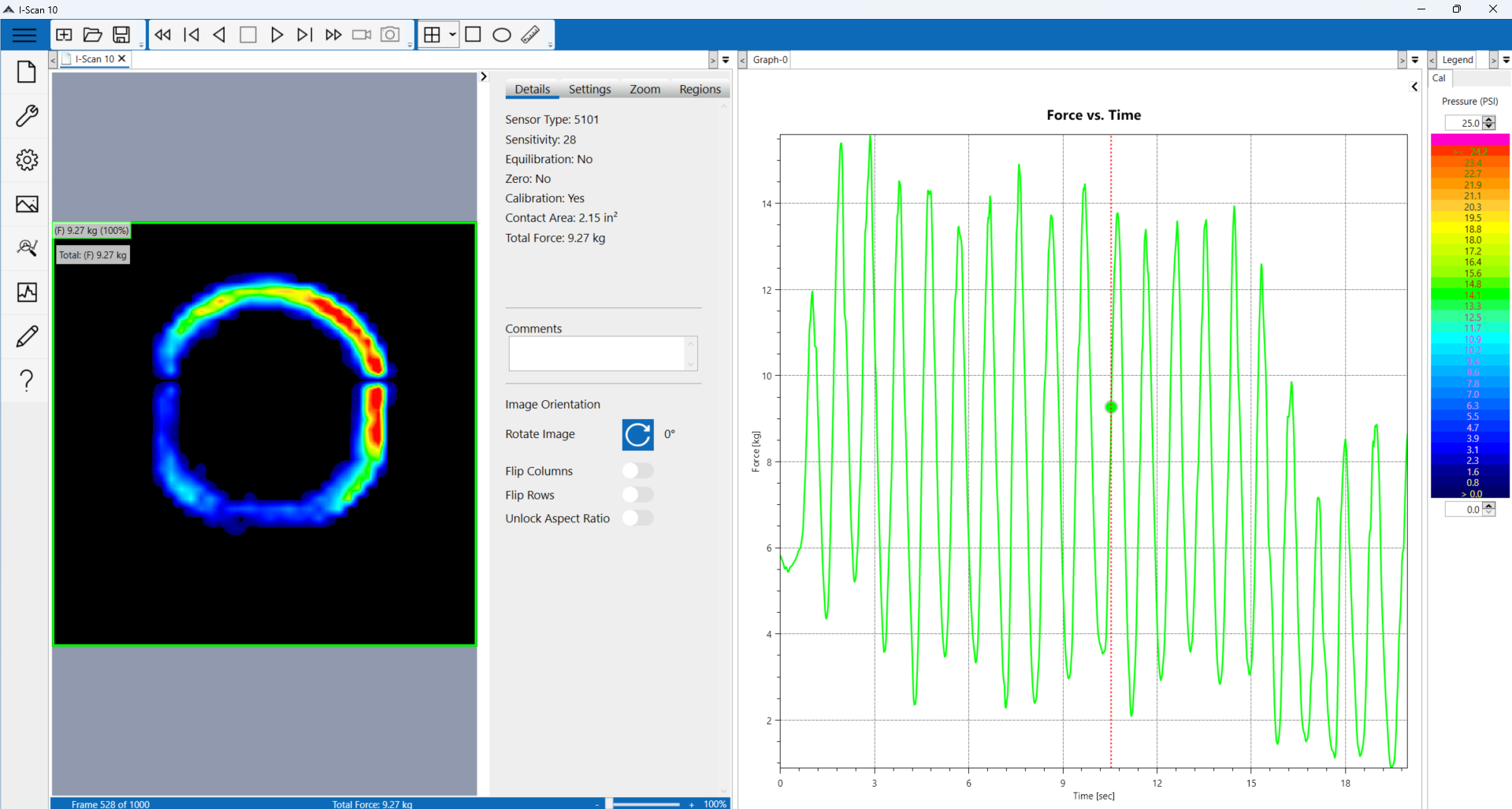
Task: Click the new window toolbar icon
Action: pos(65,35)
